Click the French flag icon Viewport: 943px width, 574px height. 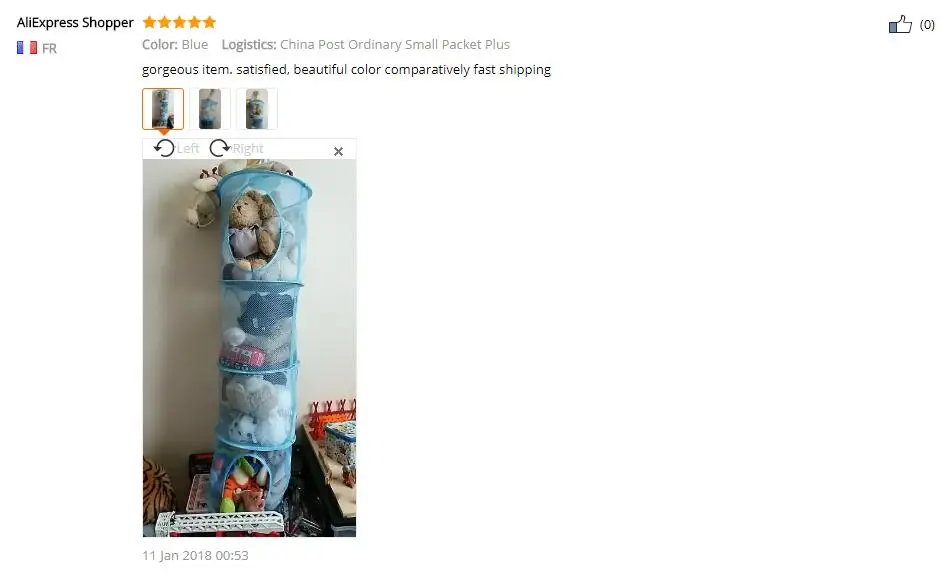pyautogui.click(x=26, y=48)
